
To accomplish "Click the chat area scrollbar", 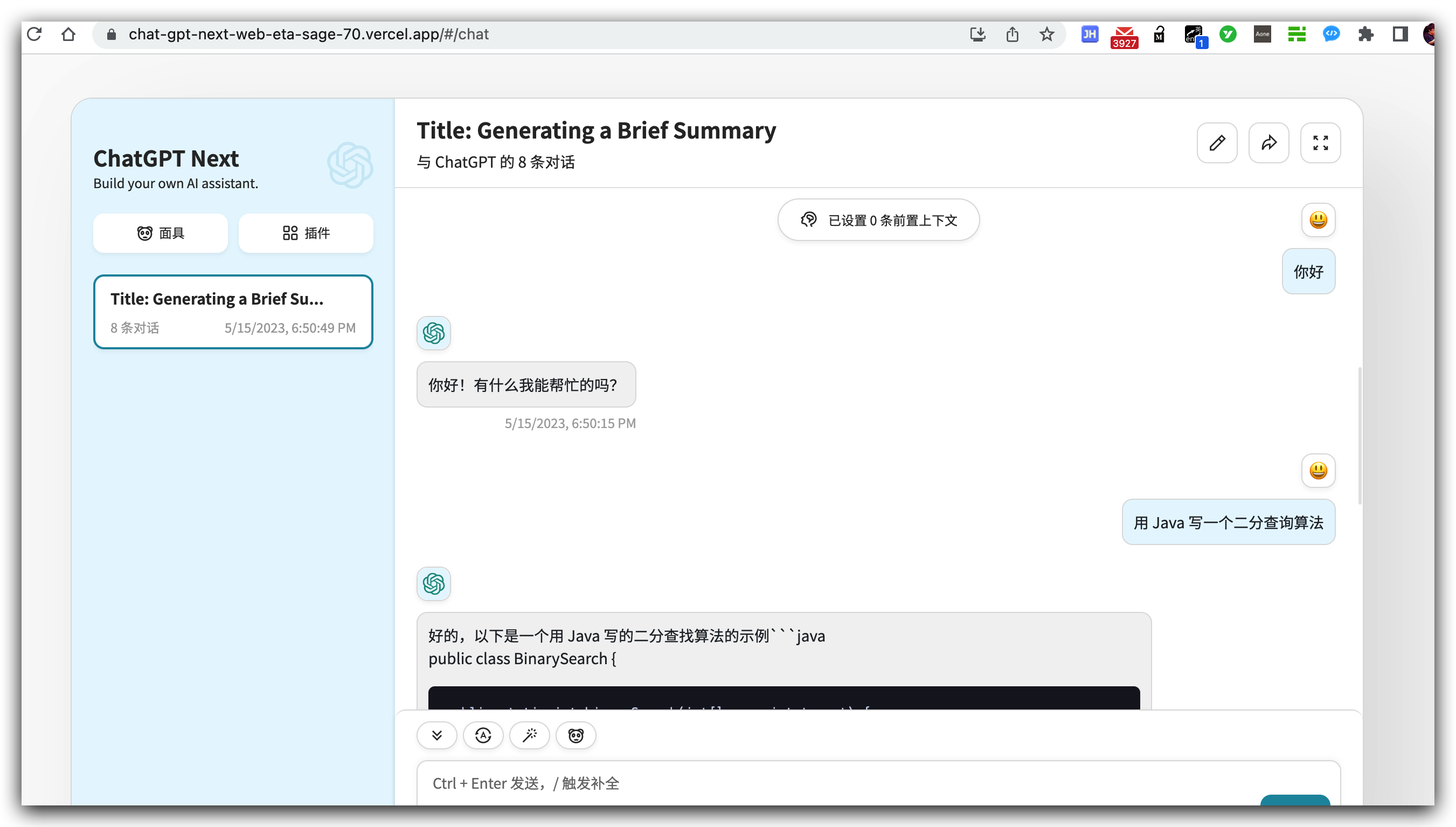I will pos(1359,436).
